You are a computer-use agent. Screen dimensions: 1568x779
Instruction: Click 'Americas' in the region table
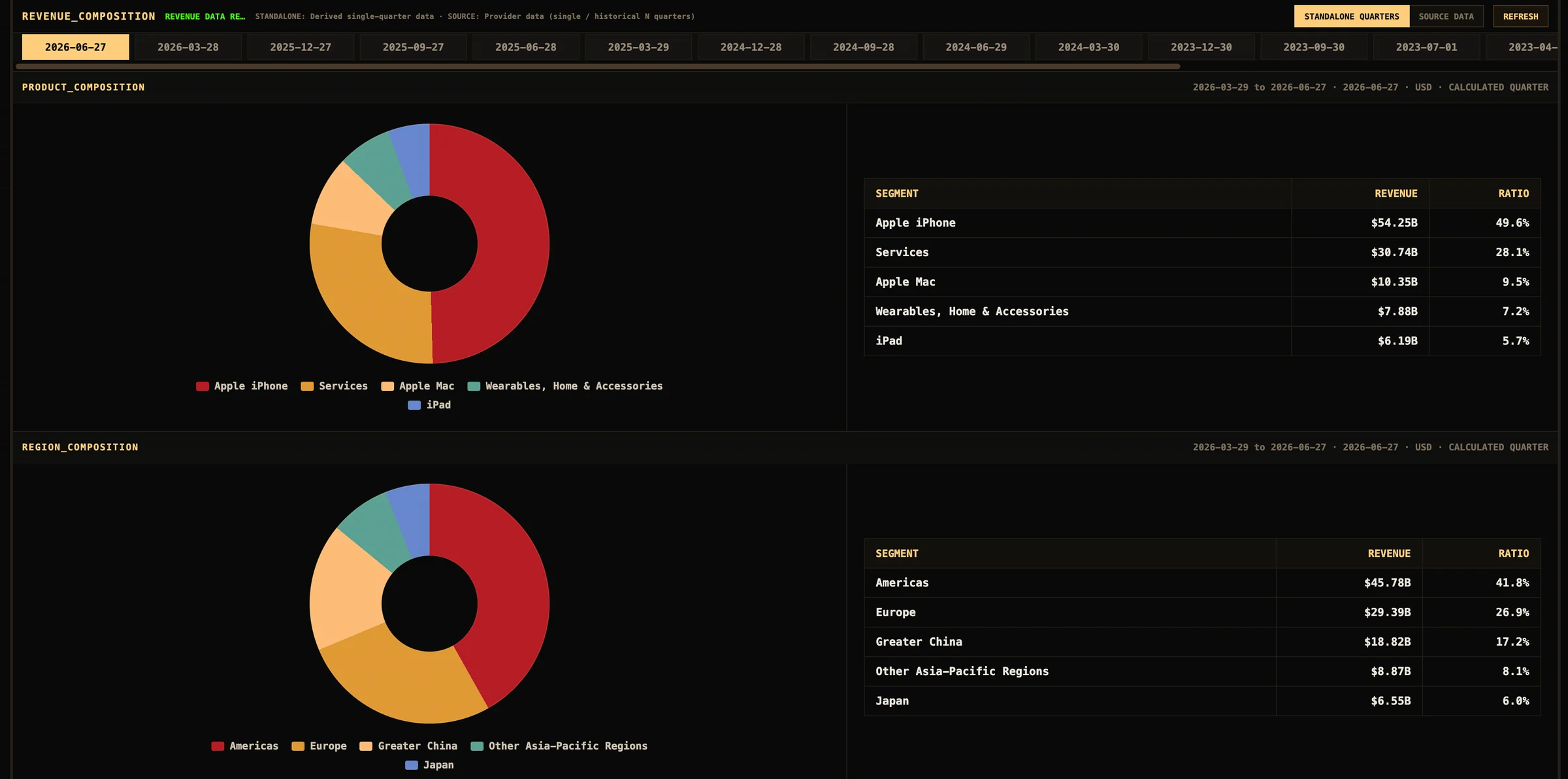tap(902, 583)
